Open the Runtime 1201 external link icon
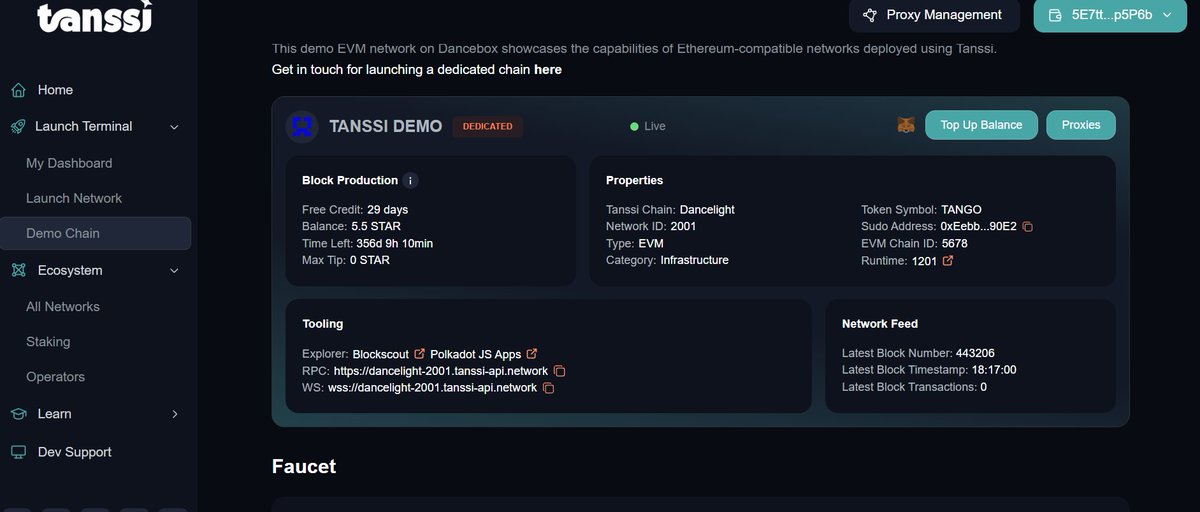 (x=948, y=261)
